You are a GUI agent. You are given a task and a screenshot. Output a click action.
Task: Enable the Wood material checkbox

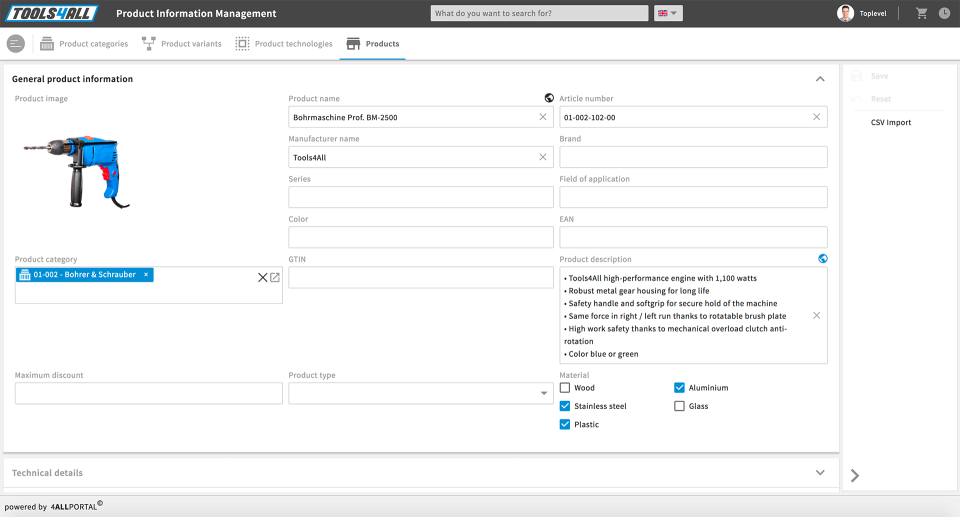coord(565,388)
